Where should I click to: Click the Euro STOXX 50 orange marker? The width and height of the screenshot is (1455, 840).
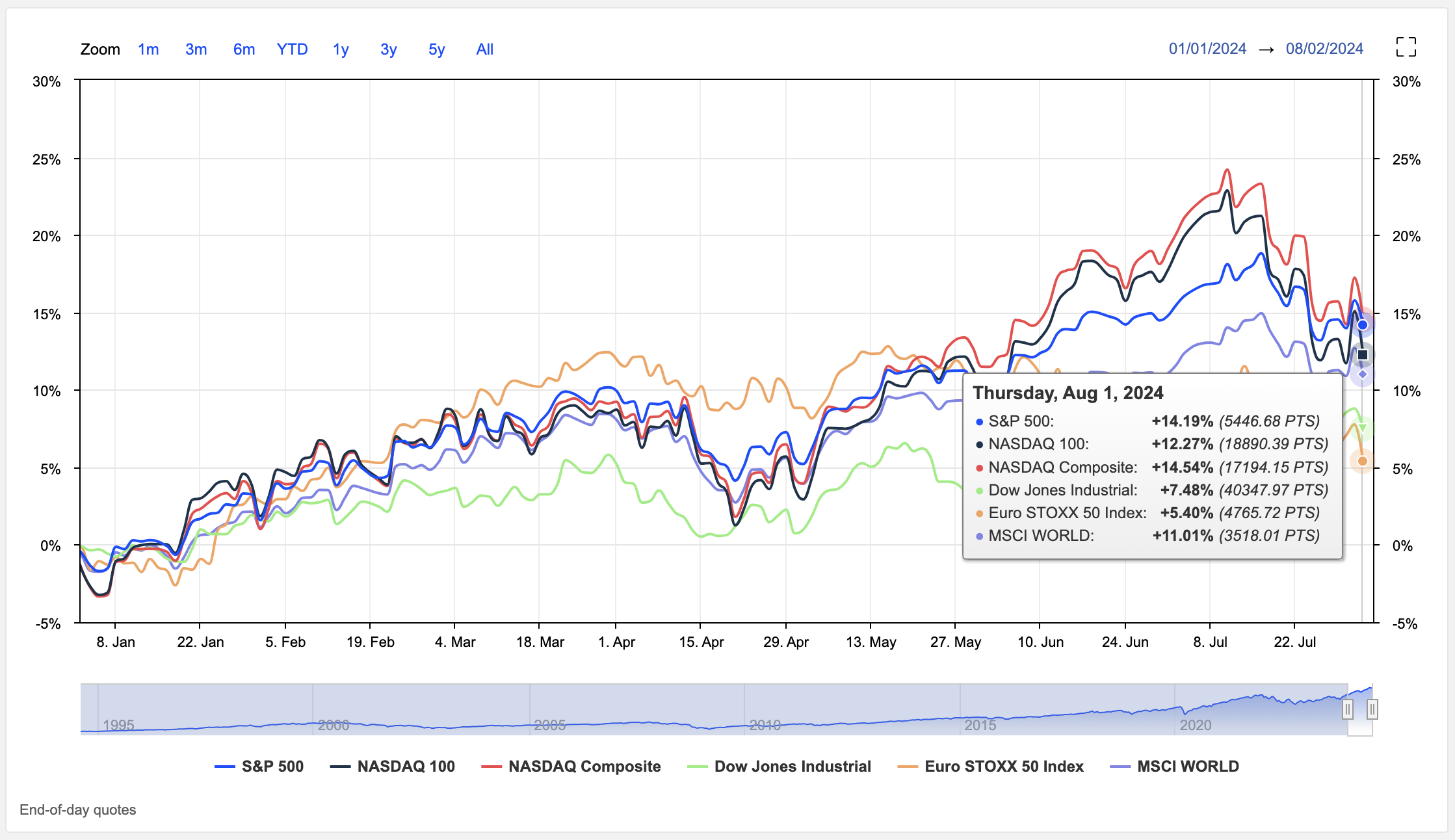coord(1363,461)
